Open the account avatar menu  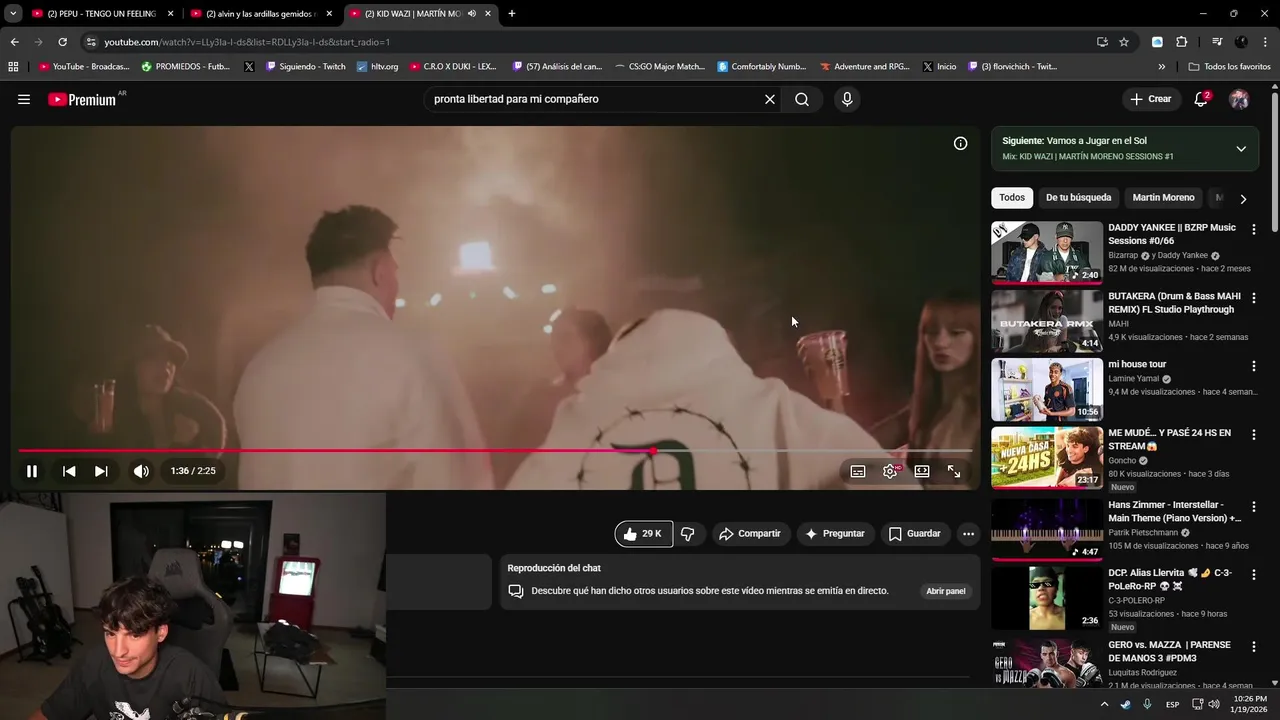pyautogui.click(x=1239, y=99)
